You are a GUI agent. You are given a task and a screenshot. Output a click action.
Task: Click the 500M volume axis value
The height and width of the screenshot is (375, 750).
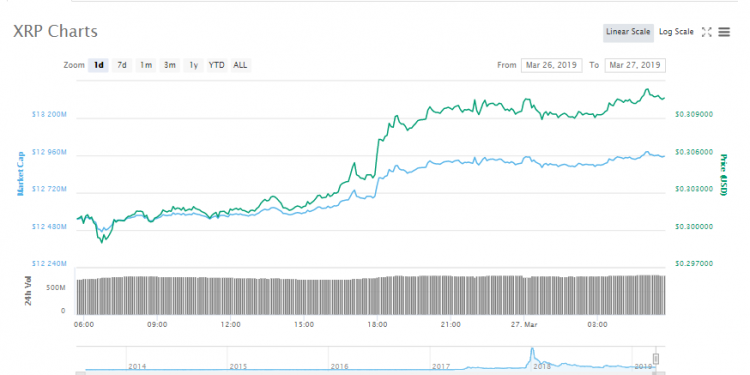tap(55, 288)
